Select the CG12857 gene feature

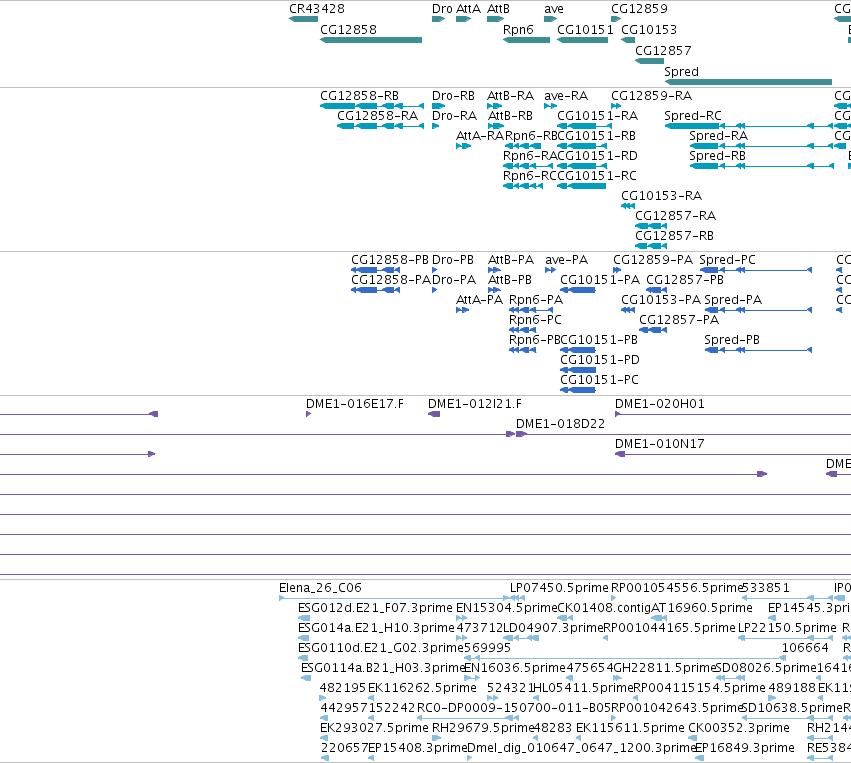click(650, 61)
